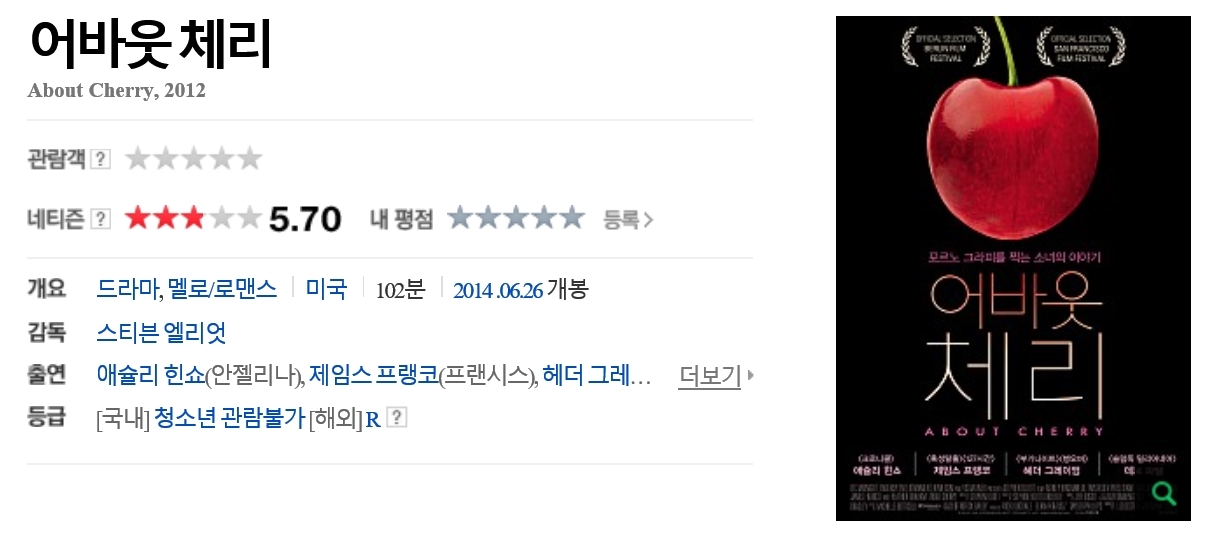Image resolution: width=1210 pixels, height=539 pixels.
Task: Open director 스티븐 엘리엇's page
Action: [161, 333]
